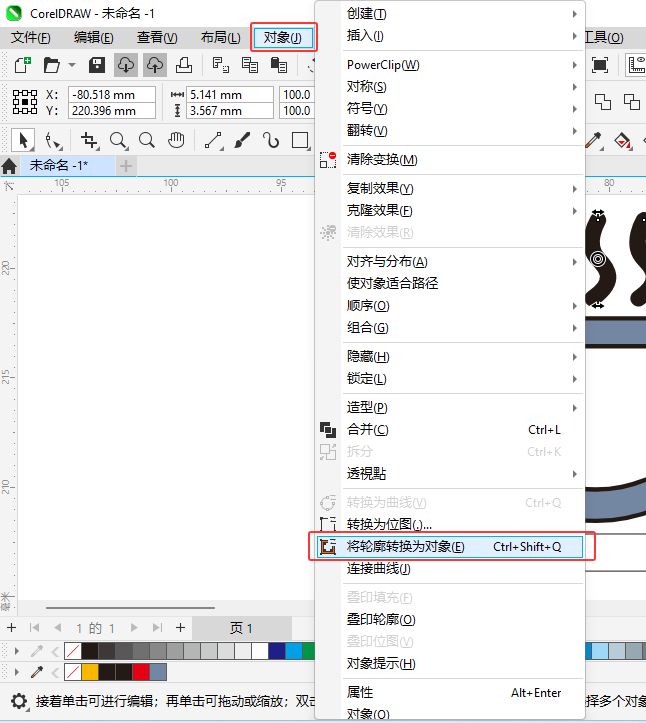Open the 编辑(E) menu
Viewport: 646px width, 723px height.
click(x=94, y=37)
